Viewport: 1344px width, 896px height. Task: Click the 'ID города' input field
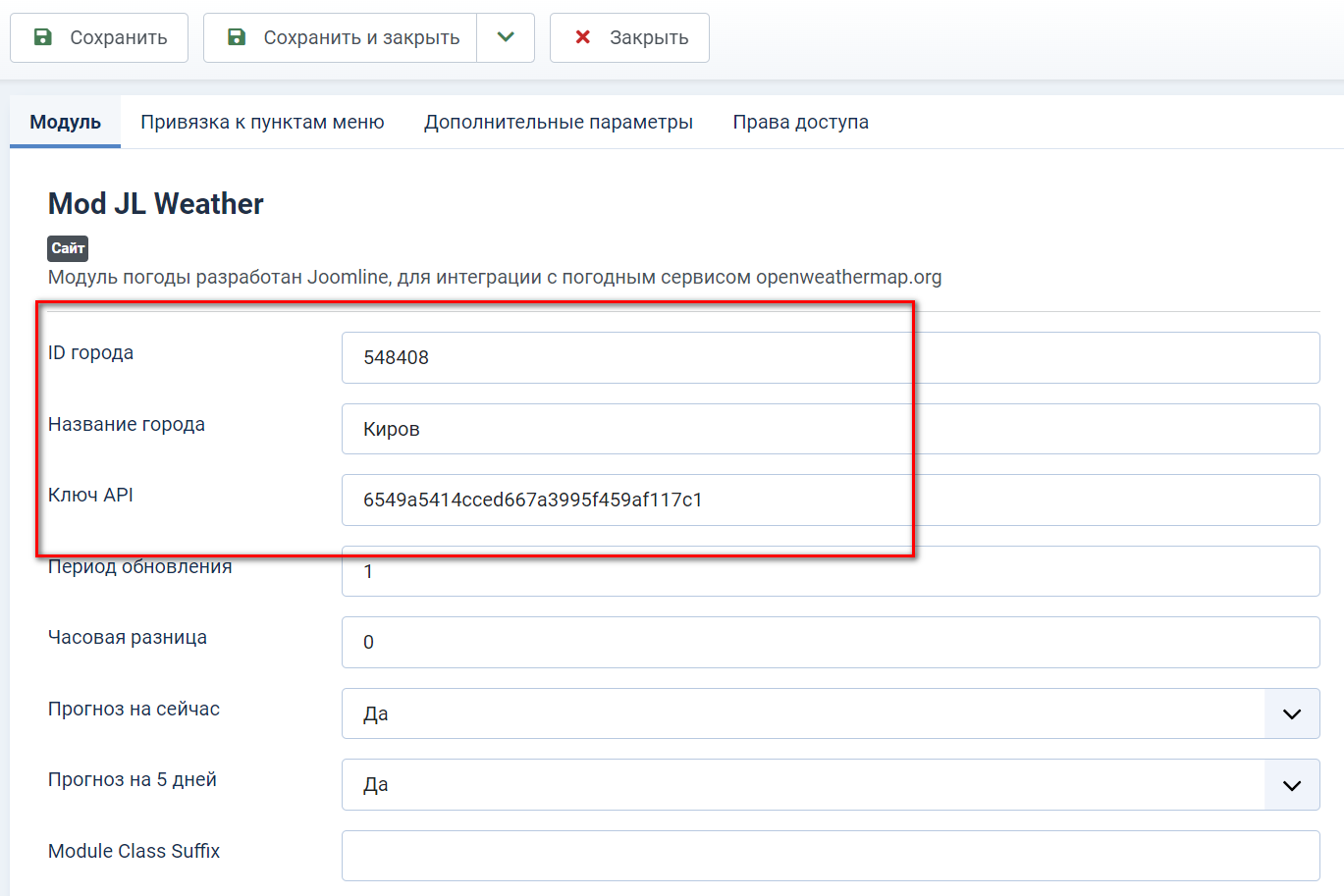pyautogui.click(x=830, y=357)
